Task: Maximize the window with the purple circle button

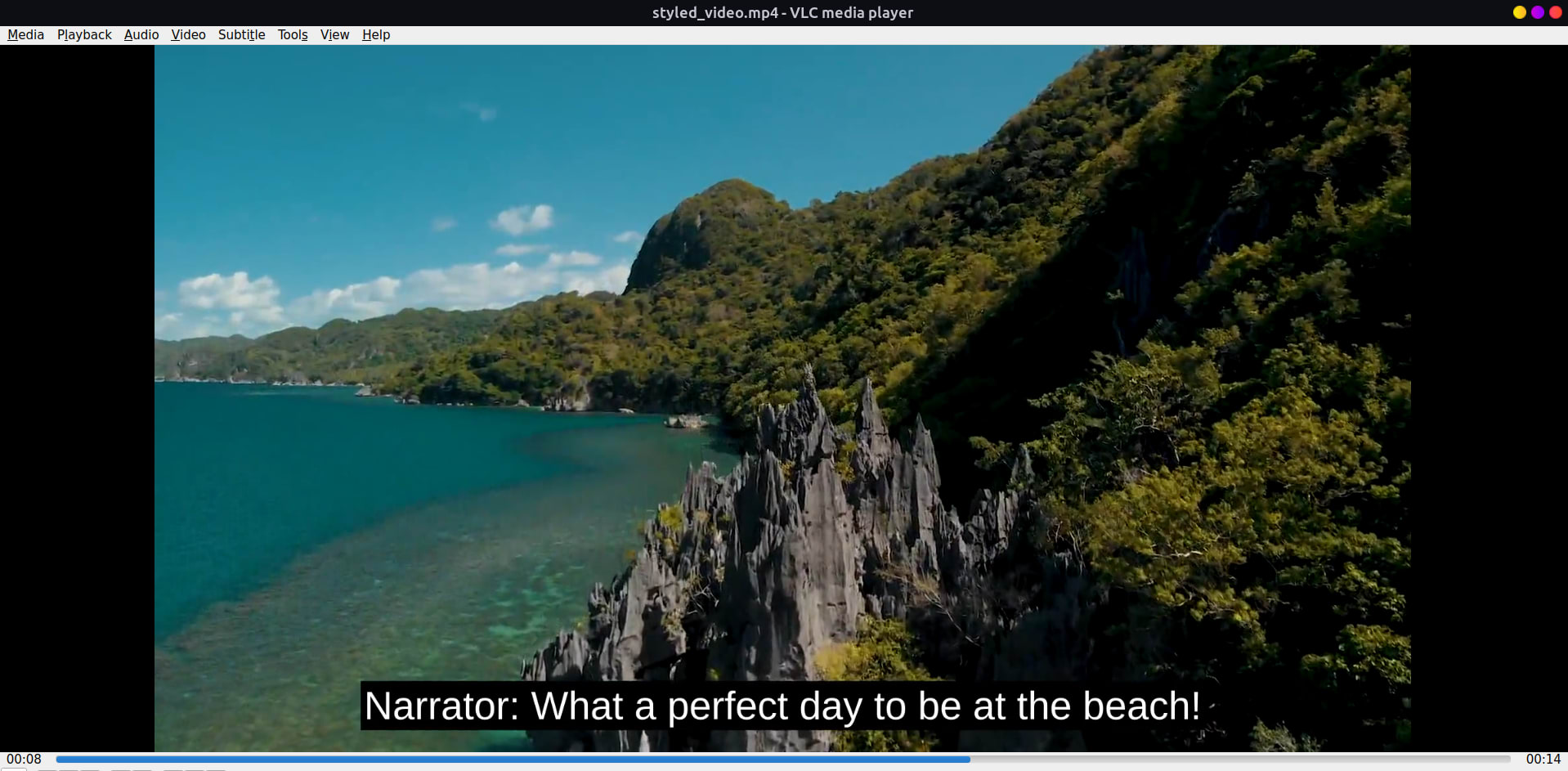Action: click(1537, 12)
